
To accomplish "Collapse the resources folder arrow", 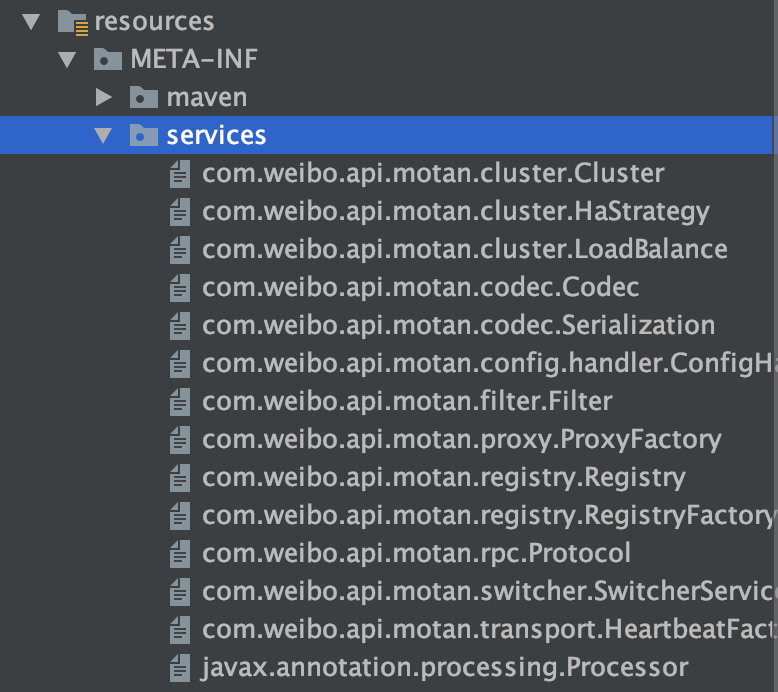I will point(31,21).
